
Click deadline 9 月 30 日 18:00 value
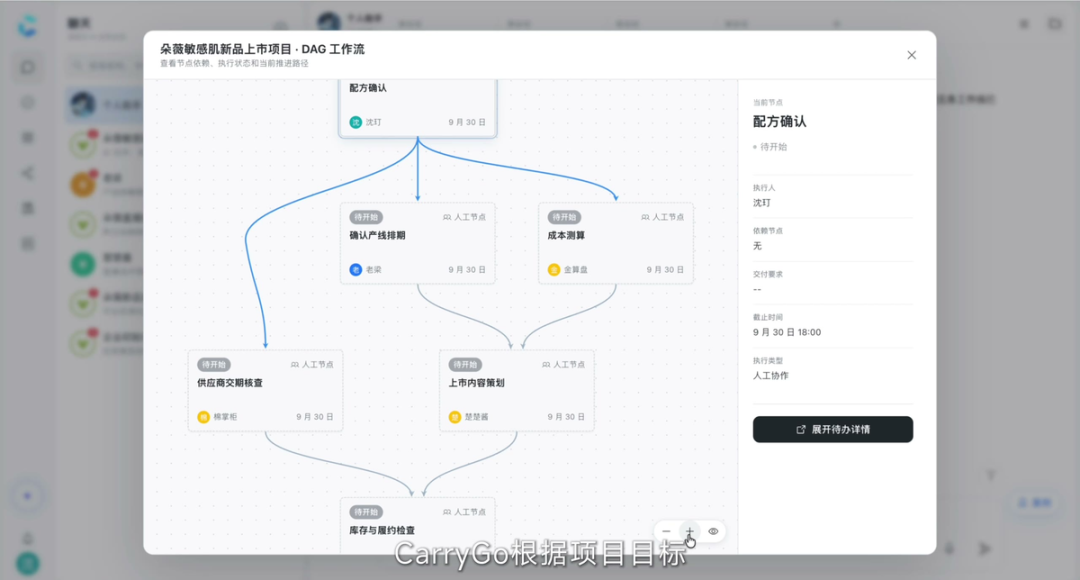[787, 332]
